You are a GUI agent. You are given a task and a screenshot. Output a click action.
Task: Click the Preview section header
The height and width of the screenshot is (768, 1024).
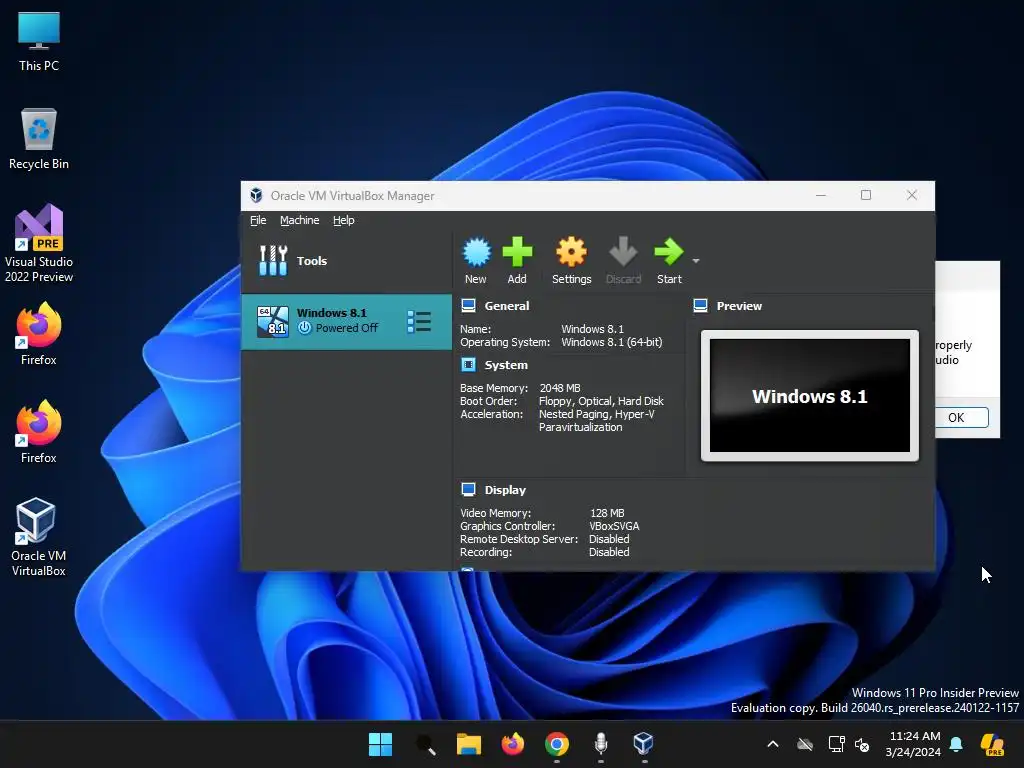739,306
